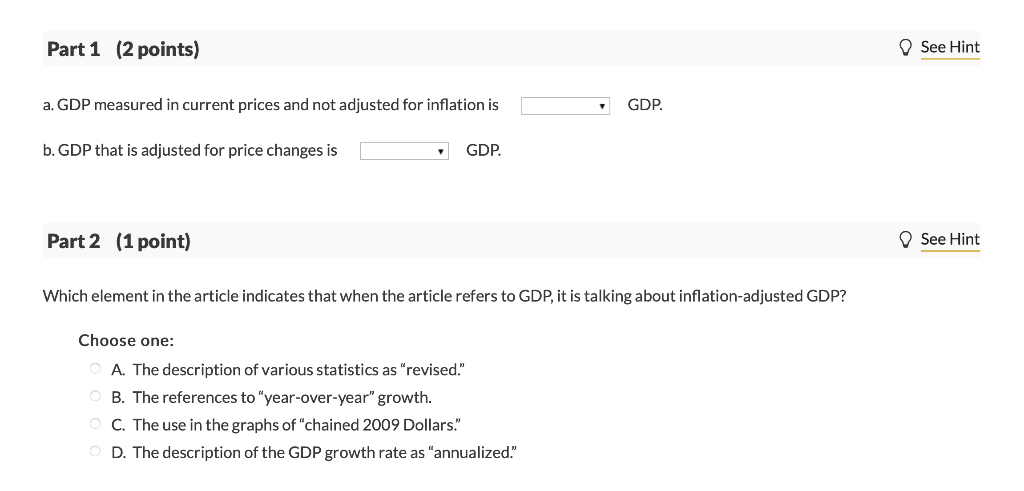Open See Hint link for Part 2
Screen dimensions: 1024x491
pyautogui.click(x=950, y=239)
